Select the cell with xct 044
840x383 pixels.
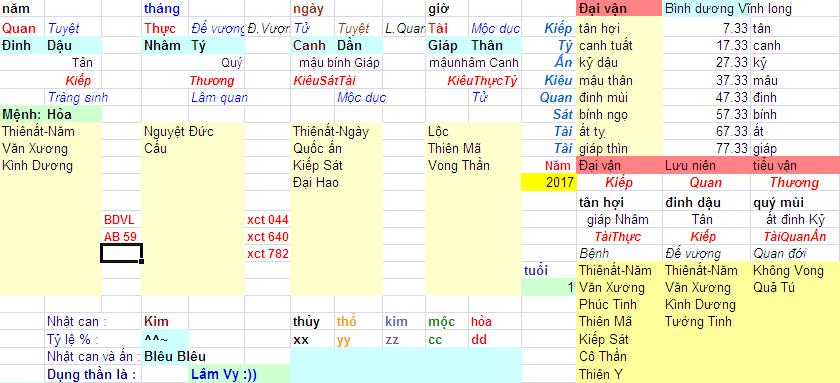(x=267, y=220)
